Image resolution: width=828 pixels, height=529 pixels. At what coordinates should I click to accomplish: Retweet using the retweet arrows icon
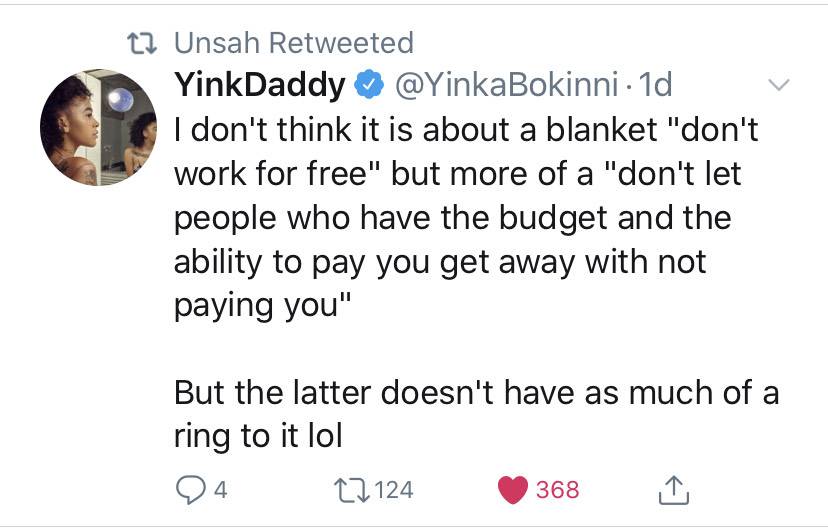pos(351,490)
